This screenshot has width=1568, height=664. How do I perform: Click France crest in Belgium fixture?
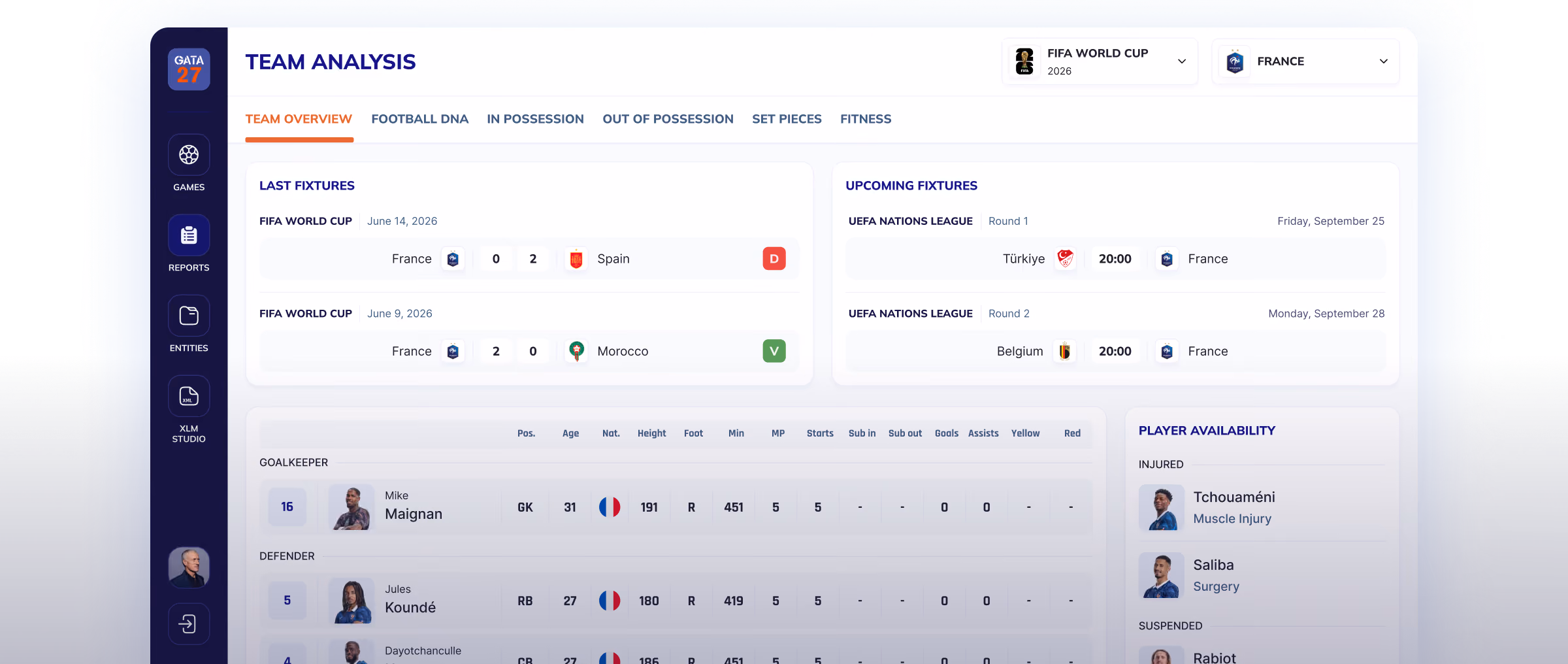coord(1167,351)
